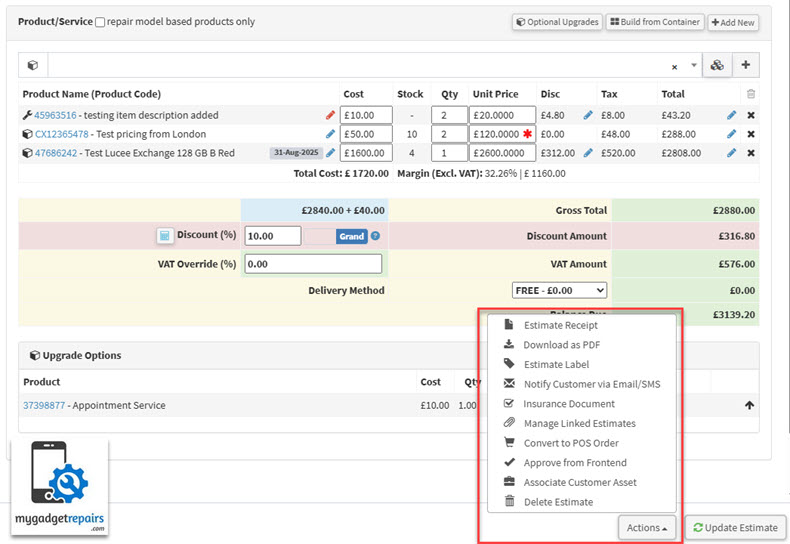Select Estimate Receipt from Actions menu
This screenshot has height=544, width=790.
[x=560, y=325]
